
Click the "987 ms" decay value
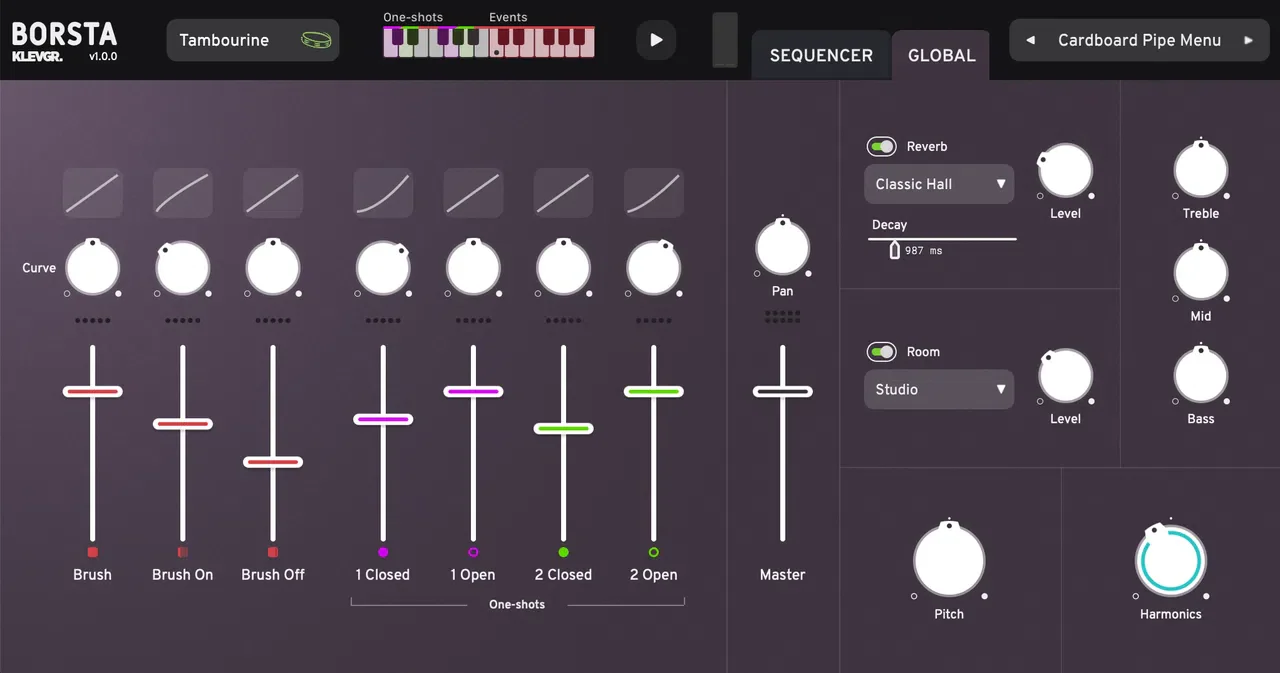coord(924,251)
